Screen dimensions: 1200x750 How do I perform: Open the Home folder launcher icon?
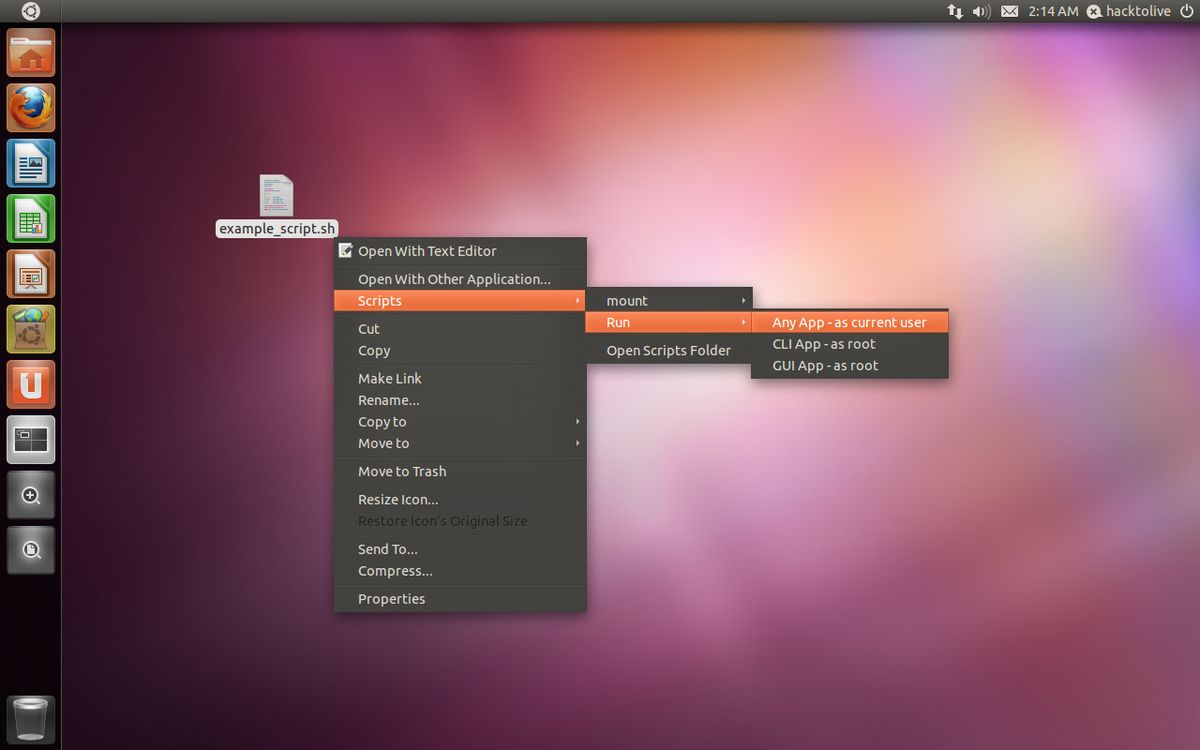(30, 53)
